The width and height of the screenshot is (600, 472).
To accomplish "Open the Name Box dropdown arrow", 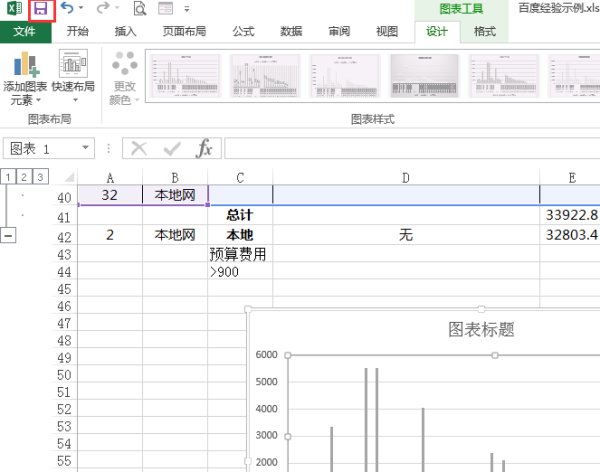I will 86,148.
